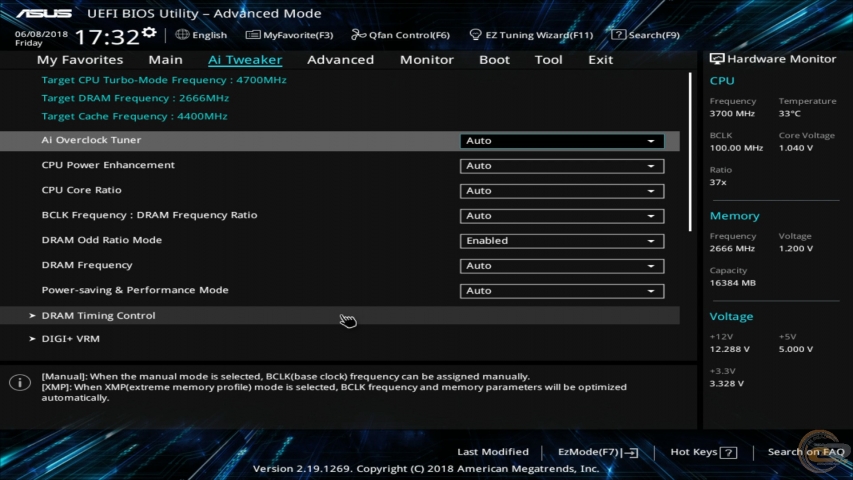
Task: Open the DRAM Frequency dropdown
Action: click(562, 266)
